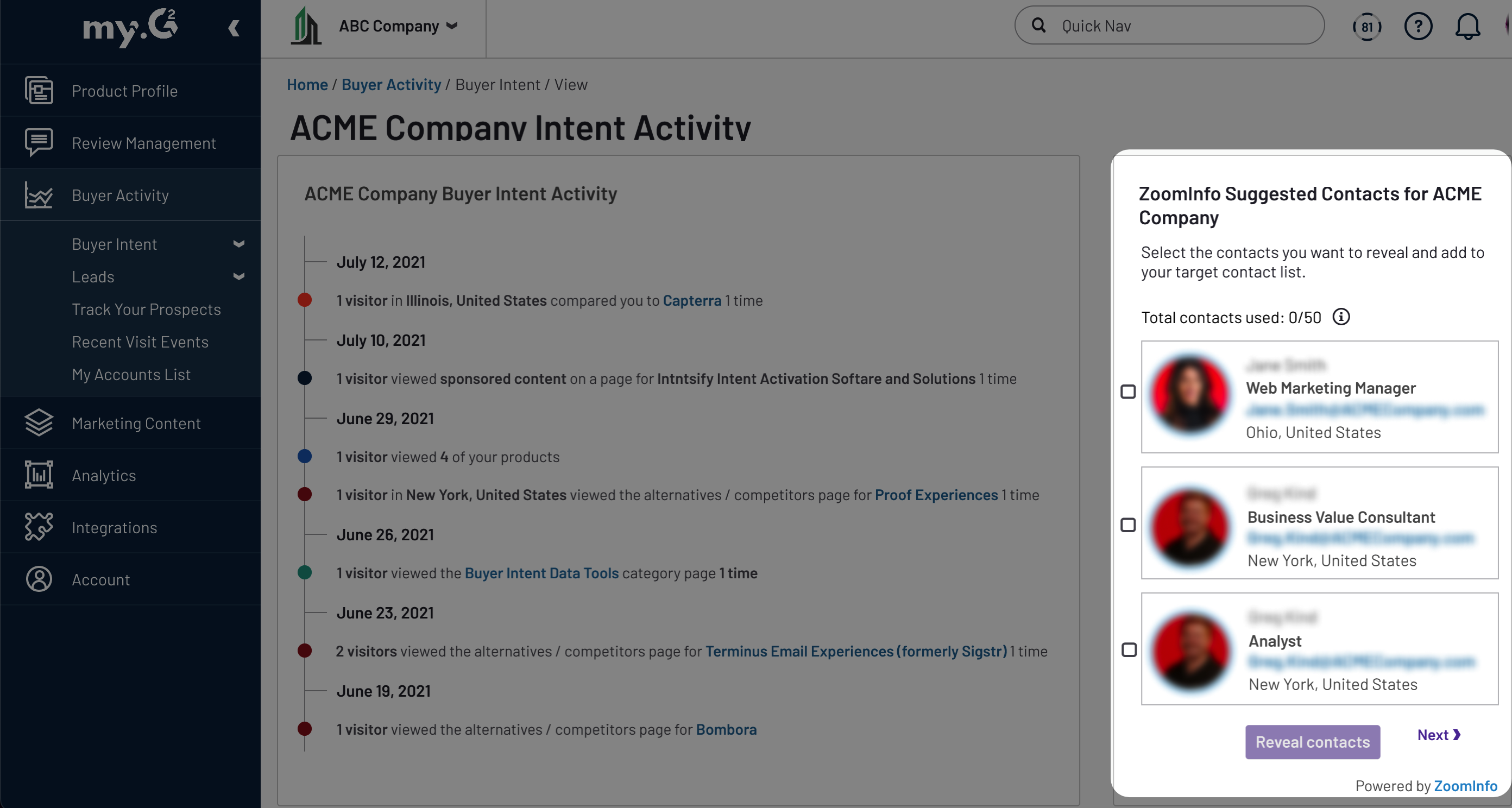Click the Analytics chart icon

39,475
